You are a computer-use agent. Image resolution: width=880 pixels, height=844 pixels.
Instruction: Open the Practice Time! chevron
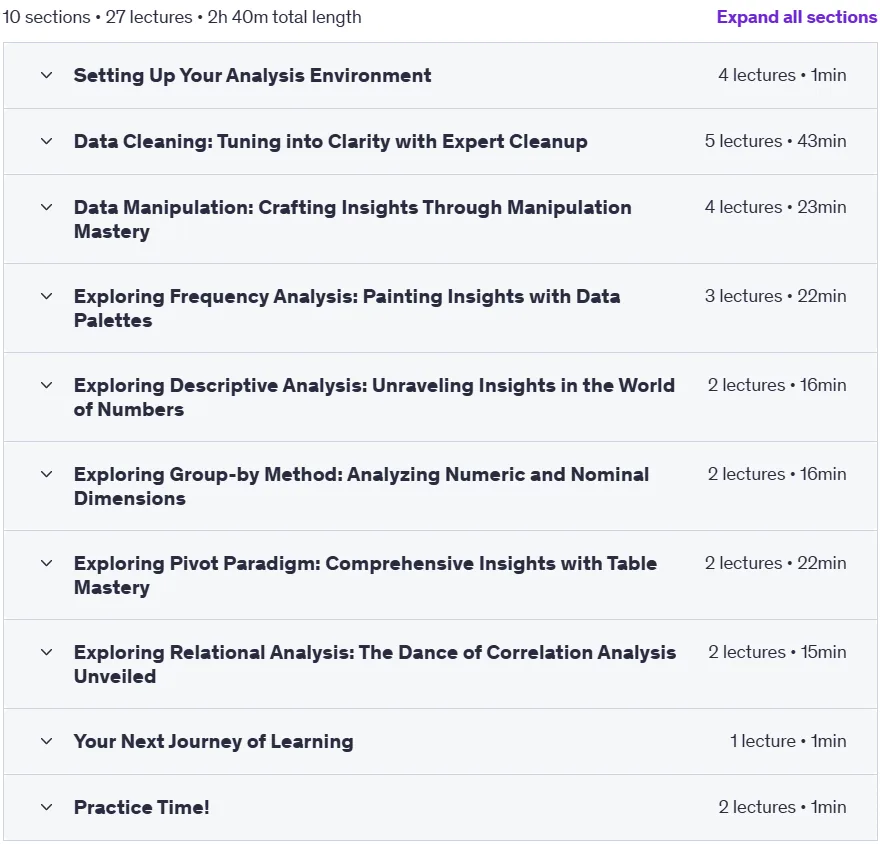click(x=47, y=808)
